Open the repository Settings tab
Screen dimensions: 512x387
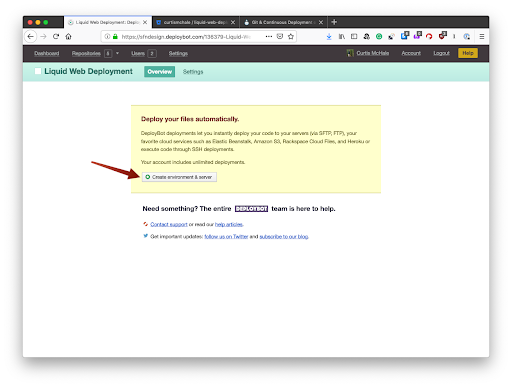tap(193, 72)
